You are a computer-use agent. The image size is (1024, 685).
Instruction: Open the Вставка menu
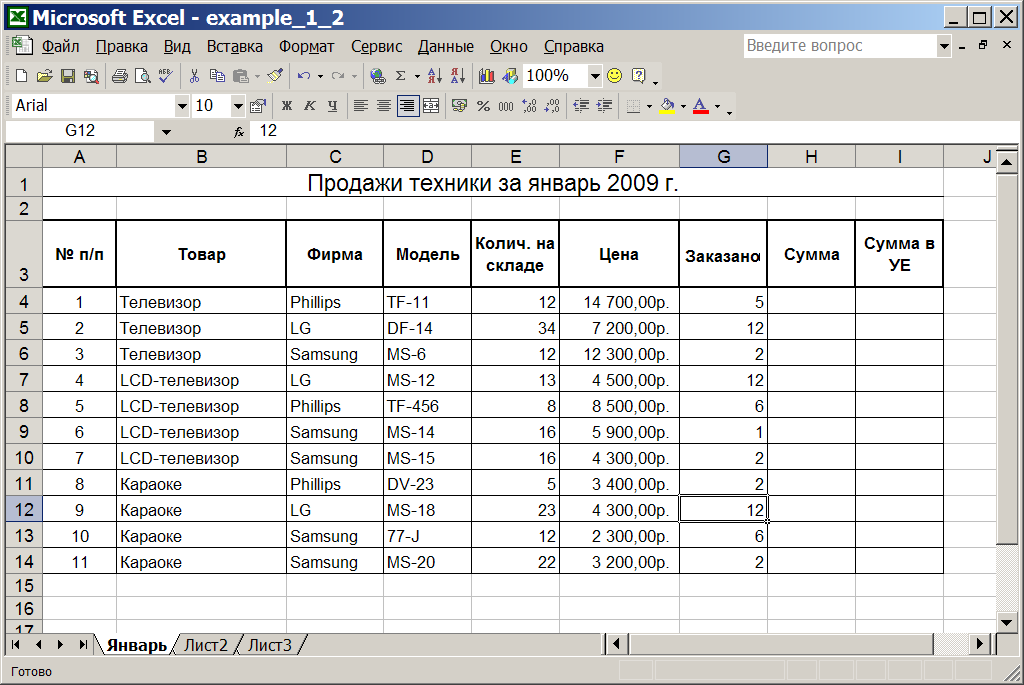coord(234,46)
